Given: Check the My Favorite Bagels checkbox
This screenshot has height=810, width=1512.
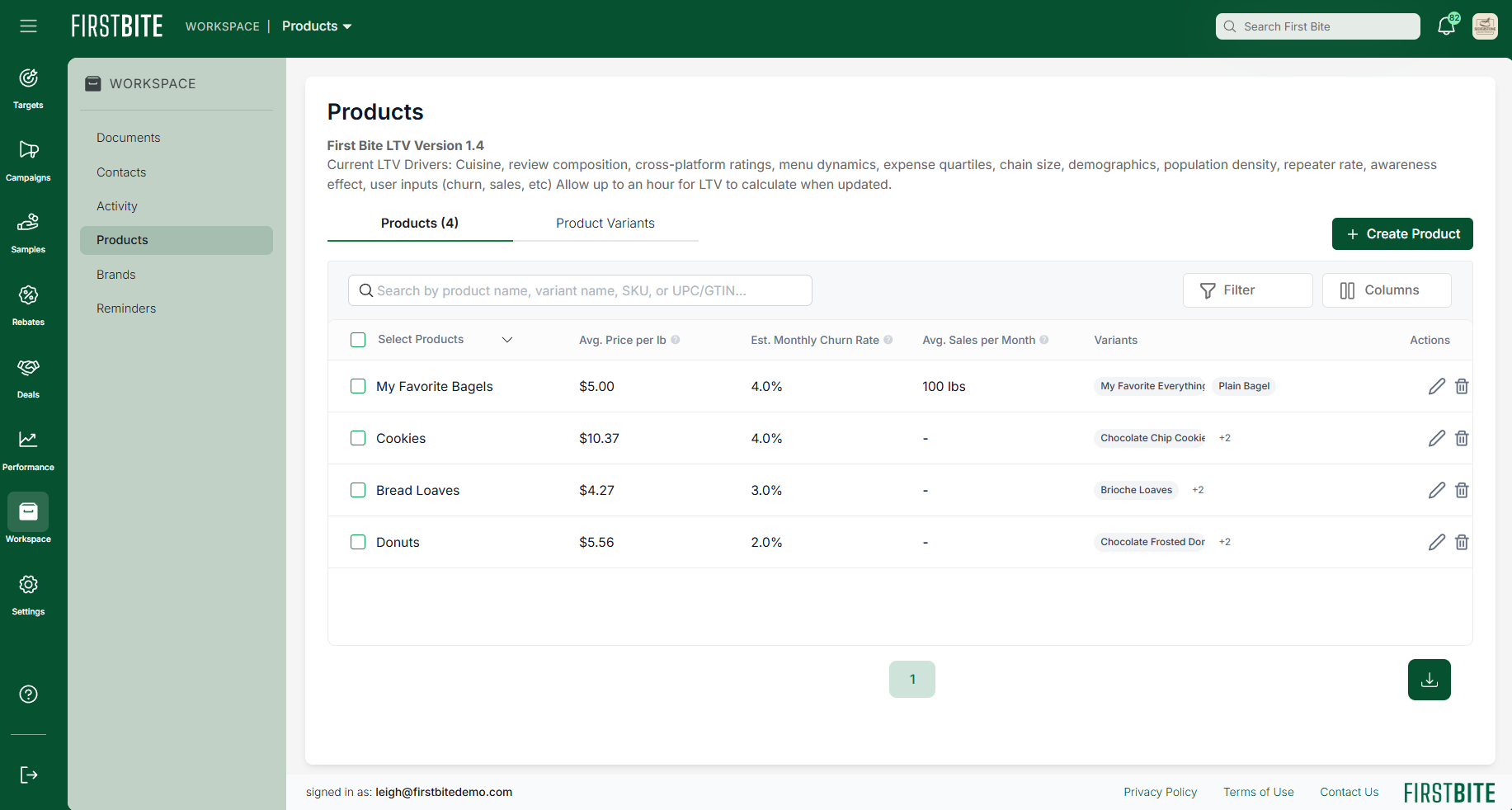Looking at the screenshot, I should tap(358, 386).
